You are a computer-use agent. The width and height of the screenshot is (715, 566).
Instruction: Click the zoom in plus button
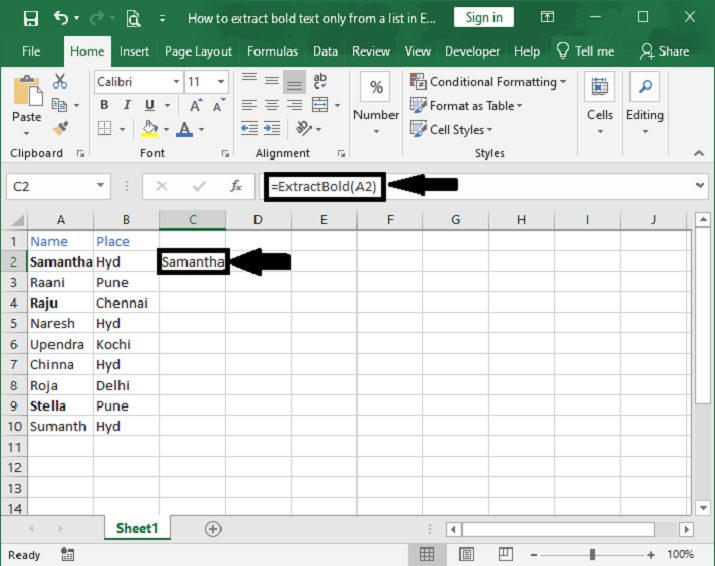click(651, 555)
